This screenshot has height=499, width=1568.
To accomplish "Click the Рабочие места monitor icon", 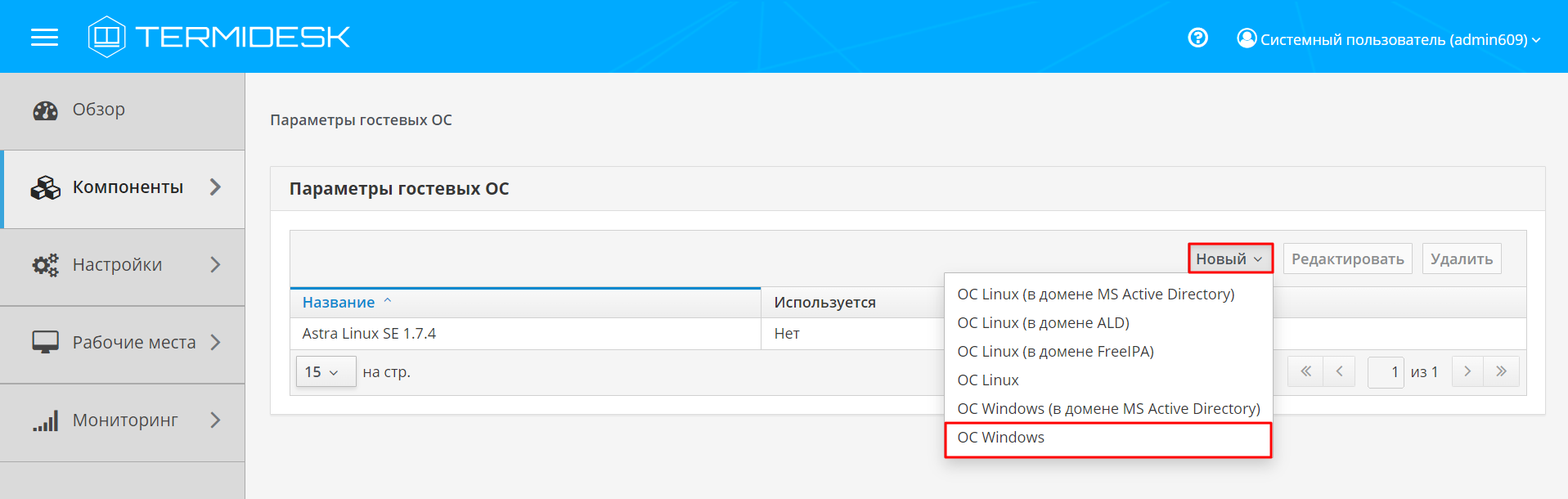I will (45, 343).
